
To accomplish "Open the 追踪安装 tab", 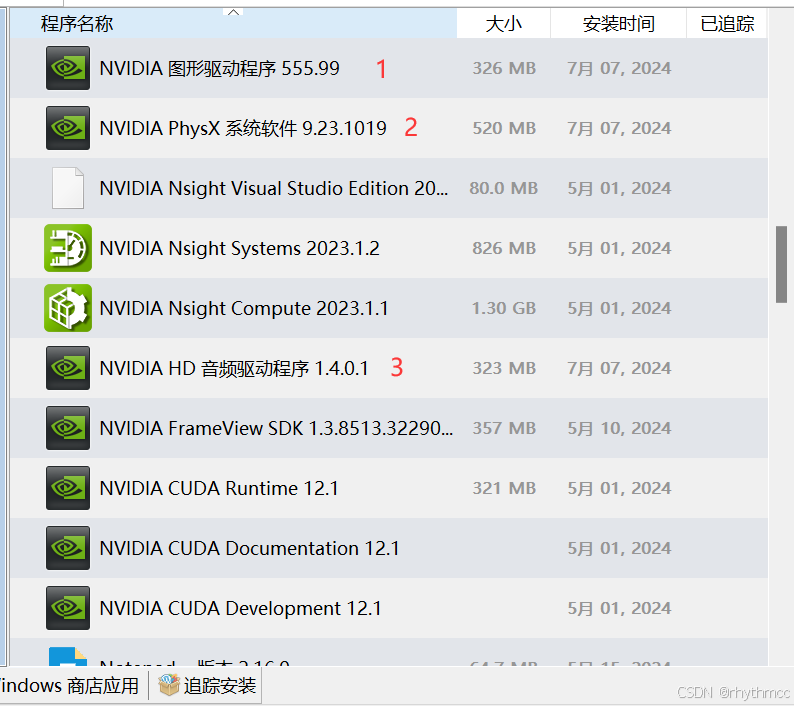I will [x=207, y=686].
